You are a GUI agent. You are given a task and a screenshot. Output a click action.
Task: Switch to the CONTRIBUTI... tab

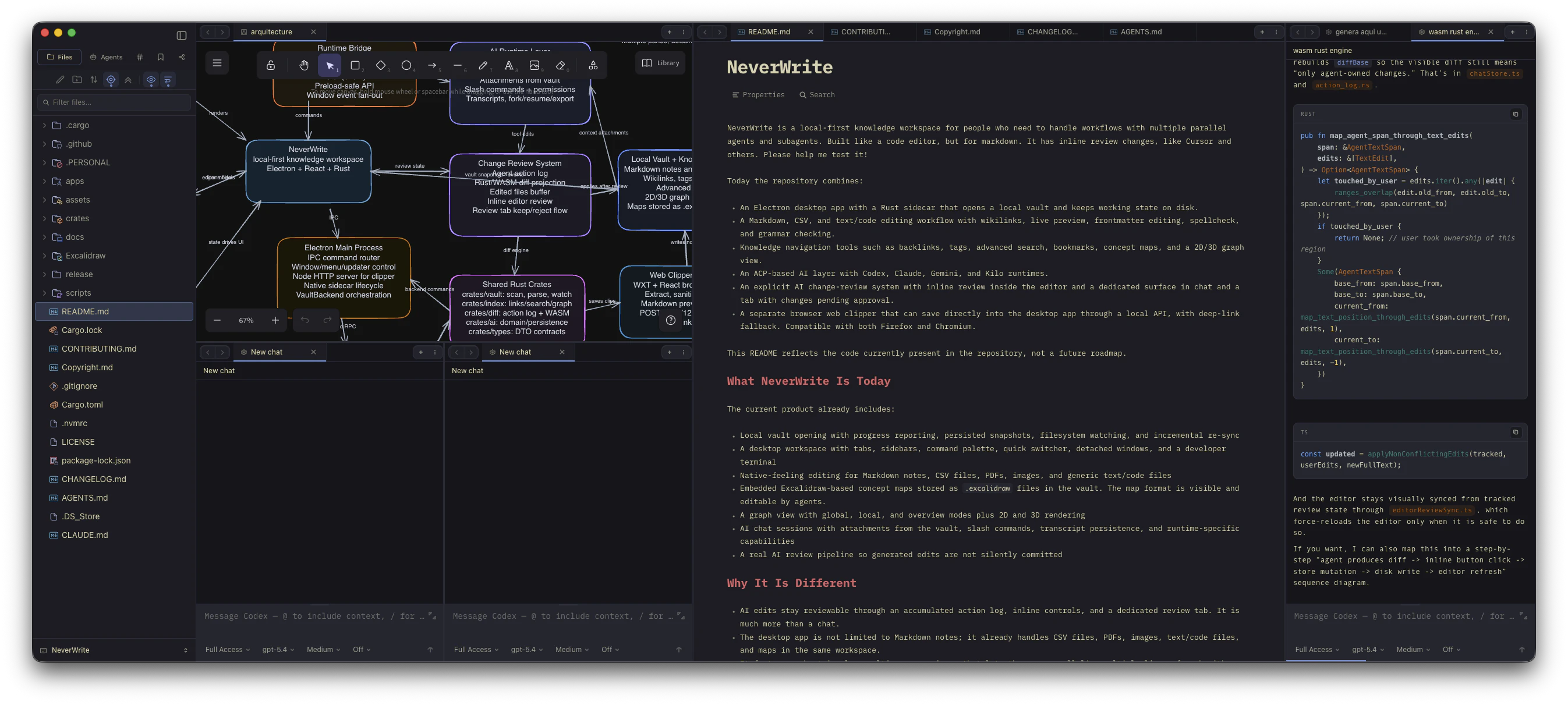869,32
